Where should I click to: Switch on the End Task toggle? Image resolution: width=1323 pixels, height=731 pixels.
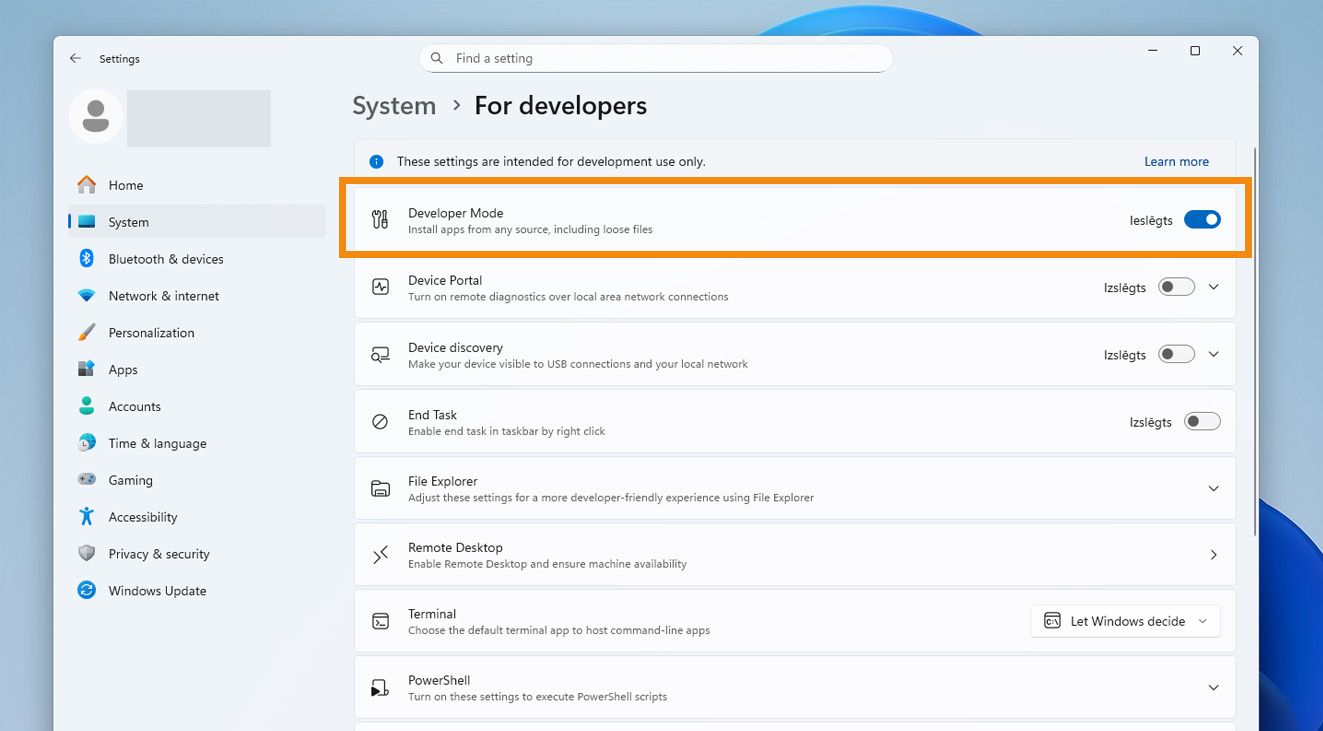click(1202, 422)
